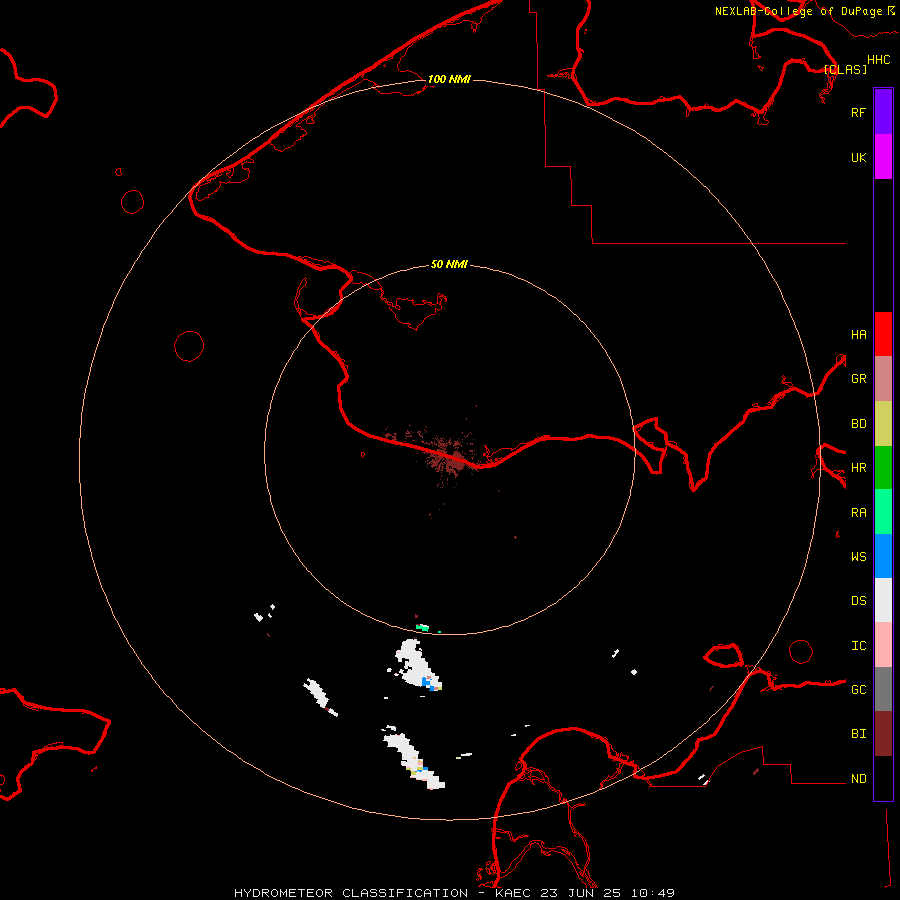Click the "HA" legend label
The height and width of the screenshot is (900, 900).
pos(858,334)
